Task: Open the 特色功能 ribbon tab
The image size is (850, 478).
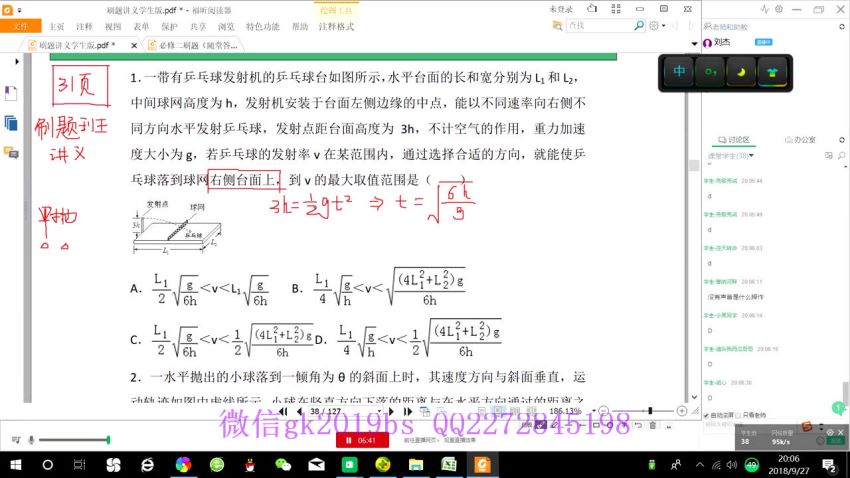Action: 263,27
